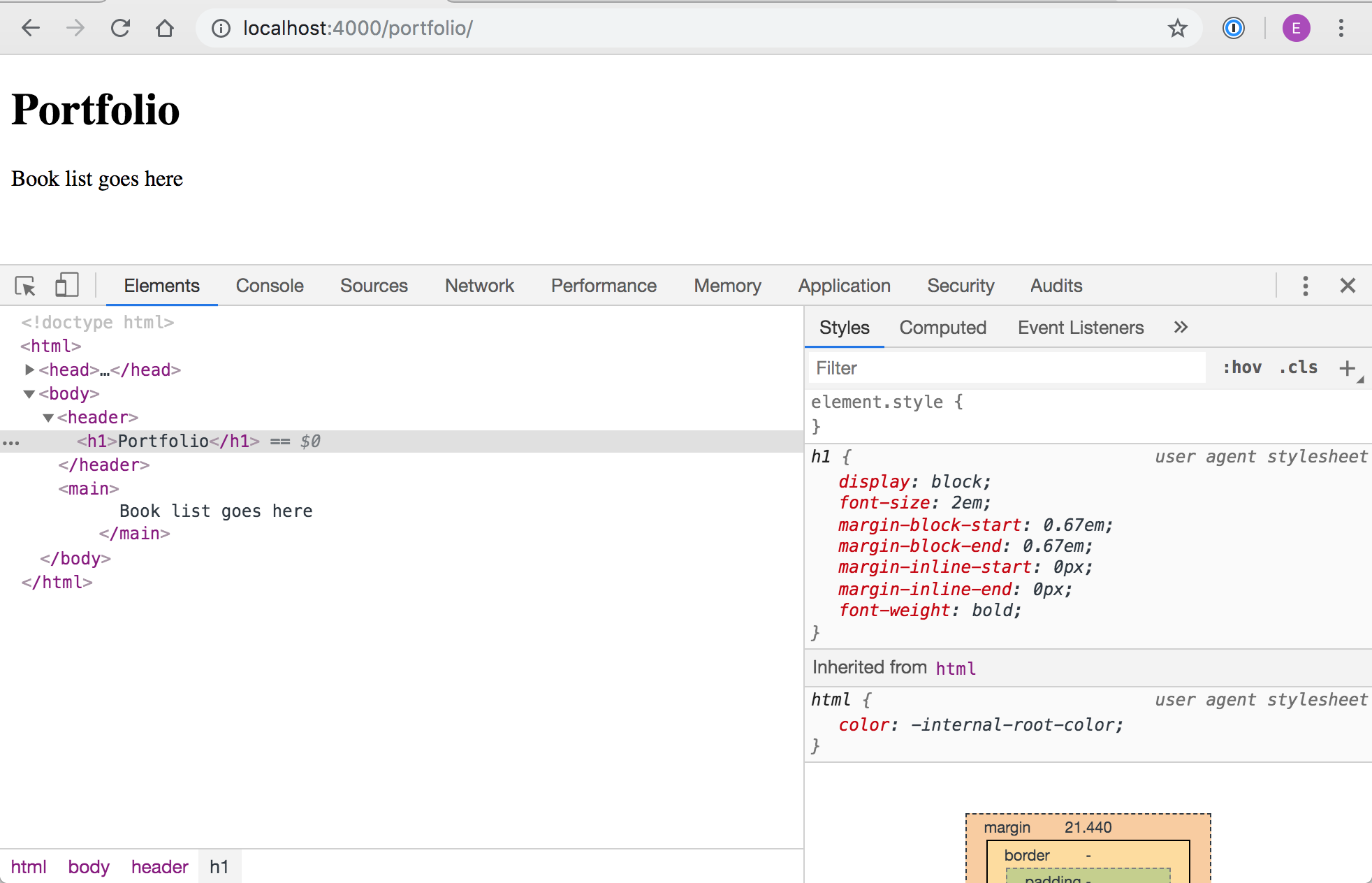Image resolution: width=1372 pixels, height=883 pixels.
Task: Click the browser forward arrow
Action: coord(75,28)
